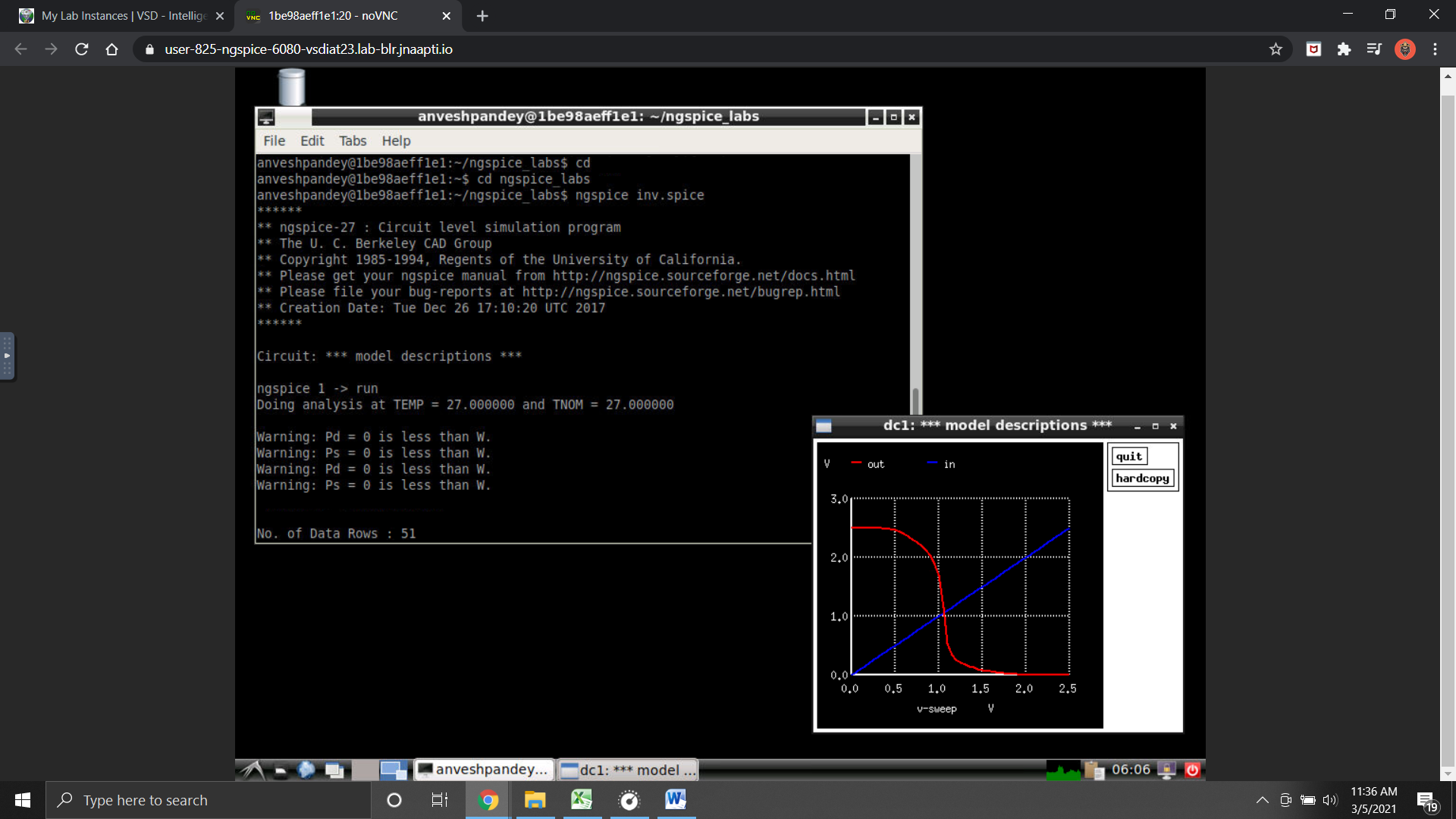
Task: Open the terminal Tabs menu
Action: (352, 141)
